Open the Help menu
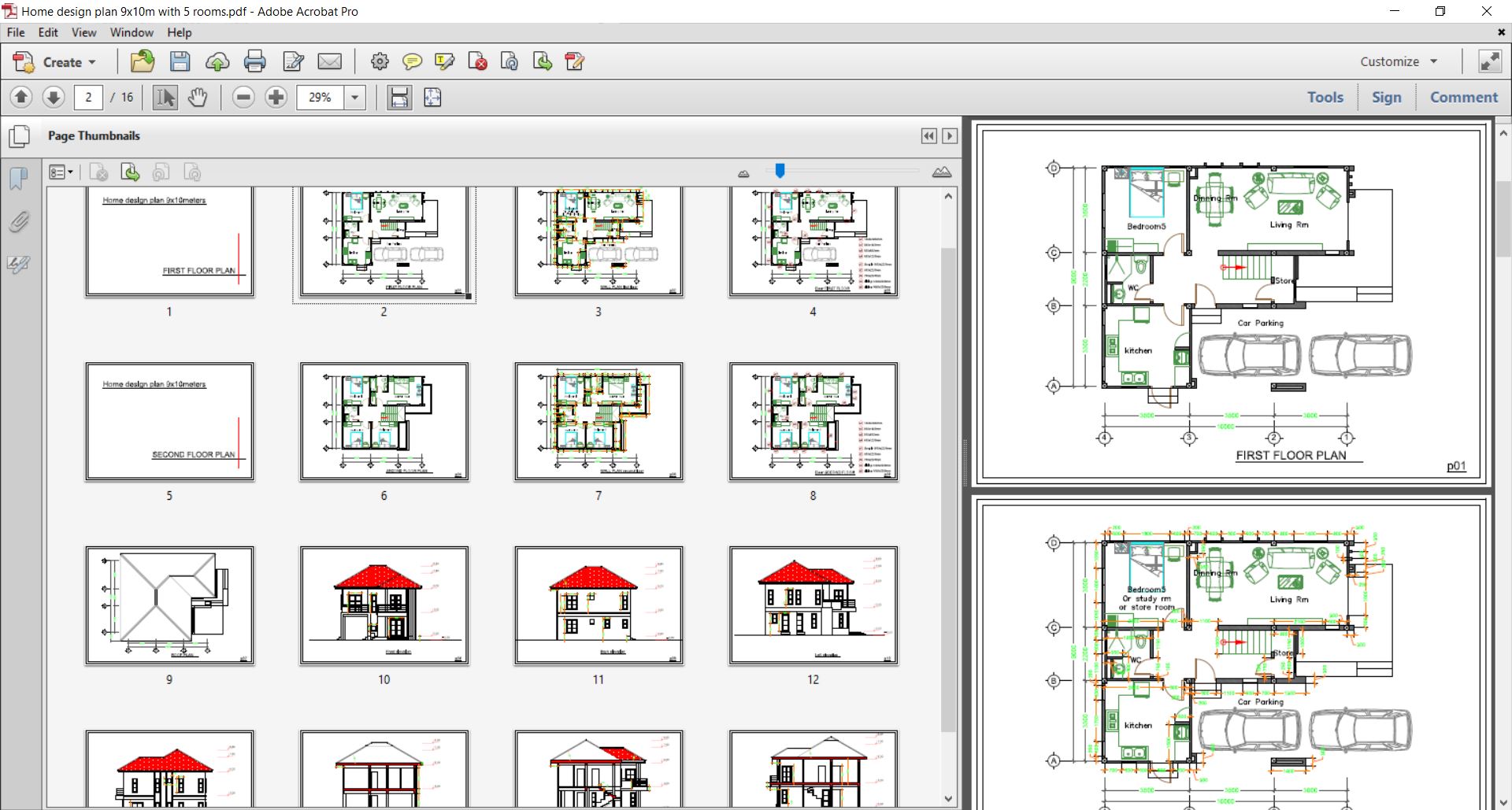 [x=180, y=32]
